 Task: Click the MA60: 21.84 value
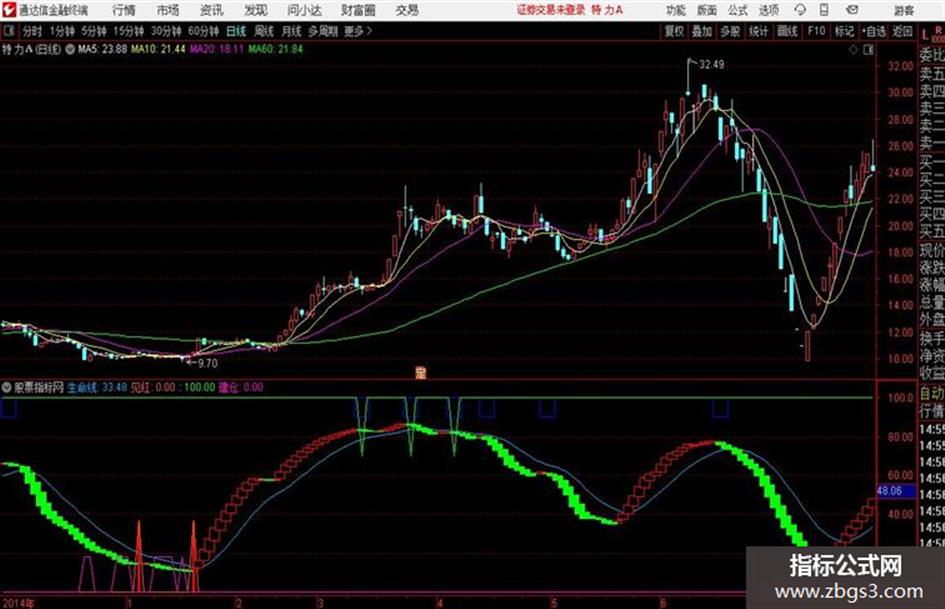pyautogui.click(x=275, y=49)
